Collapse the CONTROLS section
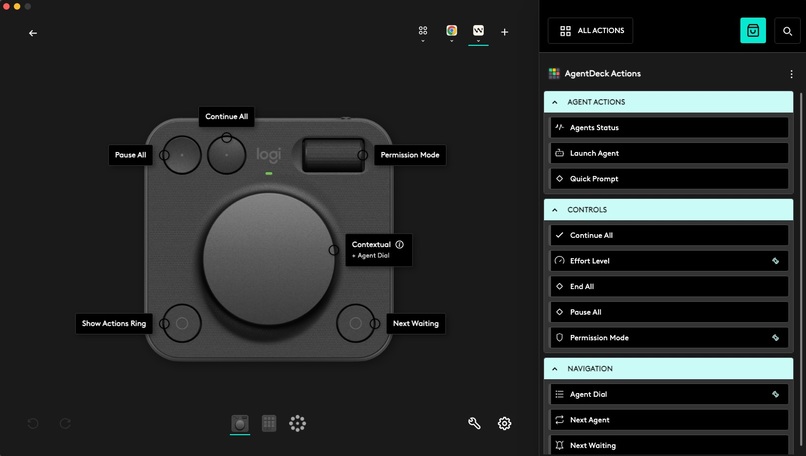This screenshot has width=806, height=456. pyautogui.click(x=555, y=210)
